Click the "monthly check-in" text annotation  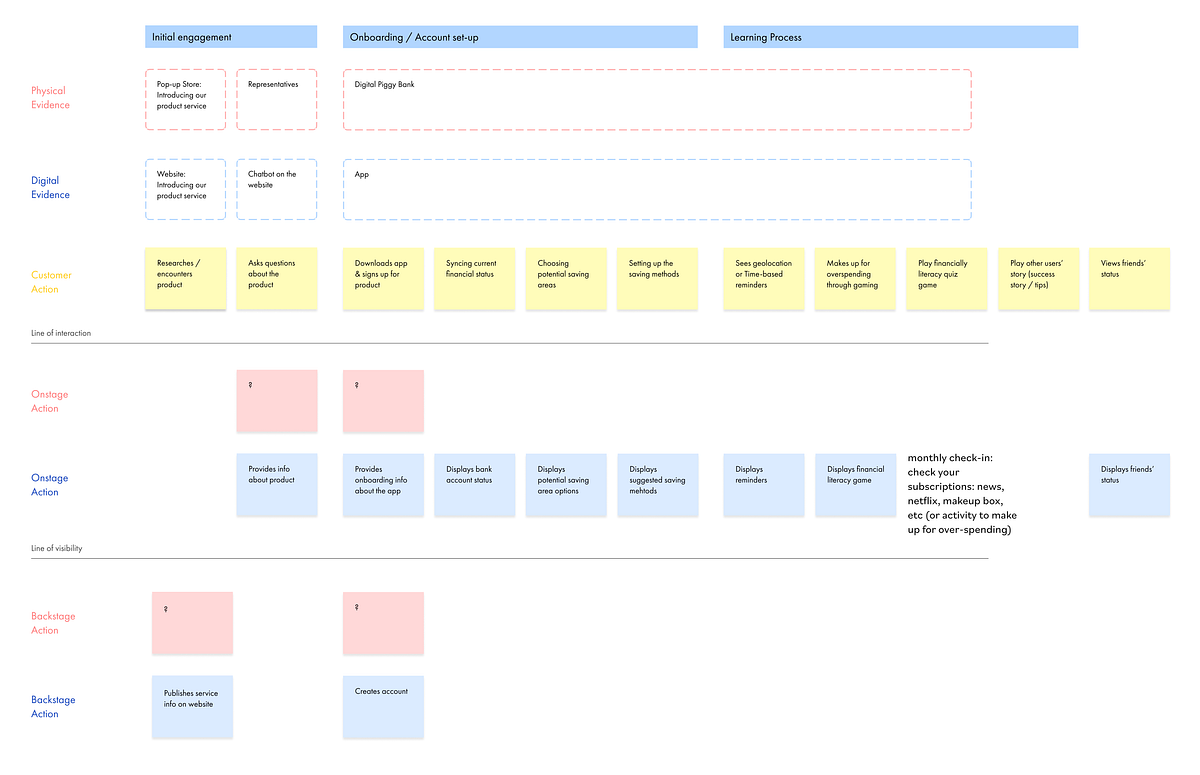click(962, 493)
